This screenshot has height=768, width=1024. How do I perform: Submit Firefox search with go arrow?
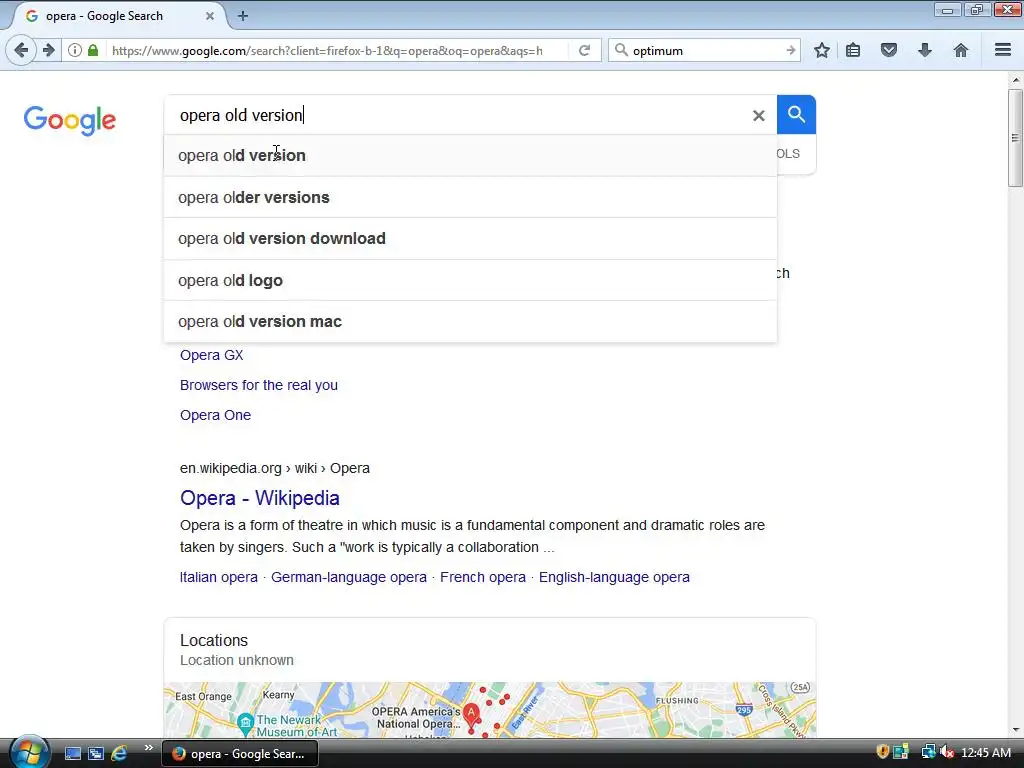point(791,50)
